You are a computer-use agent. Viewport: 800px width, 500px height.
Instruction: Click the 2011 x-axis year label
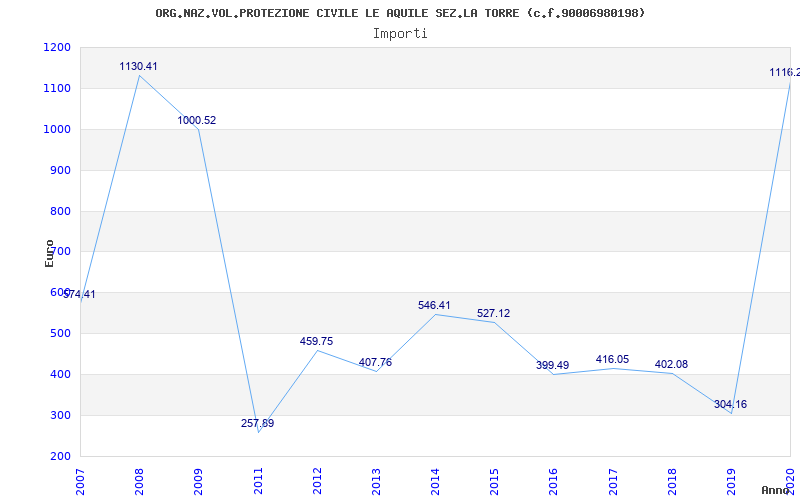click(258, 482)
